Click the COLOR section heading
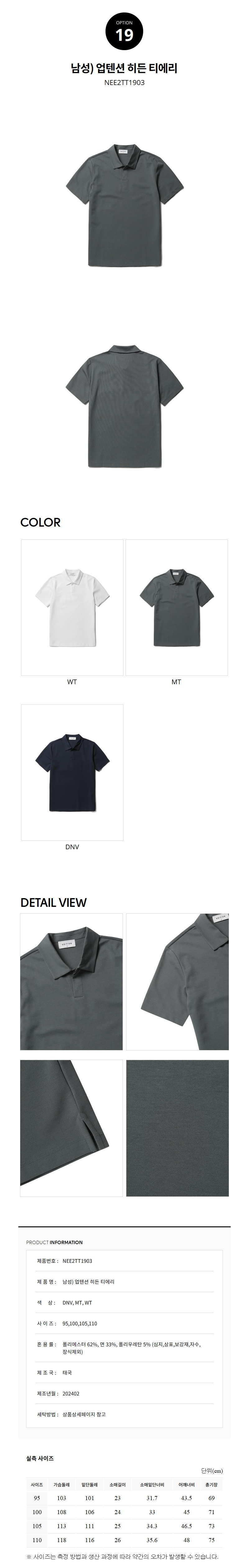 (40, 522)
